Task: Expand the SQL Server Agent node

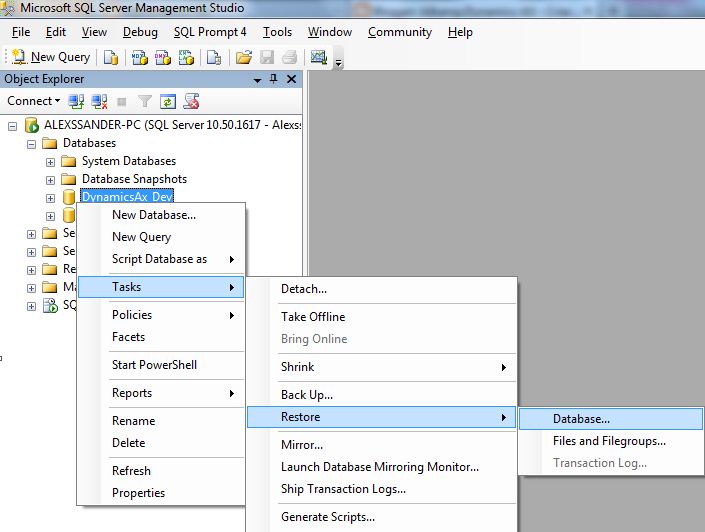Action: [x=31, y=307]
